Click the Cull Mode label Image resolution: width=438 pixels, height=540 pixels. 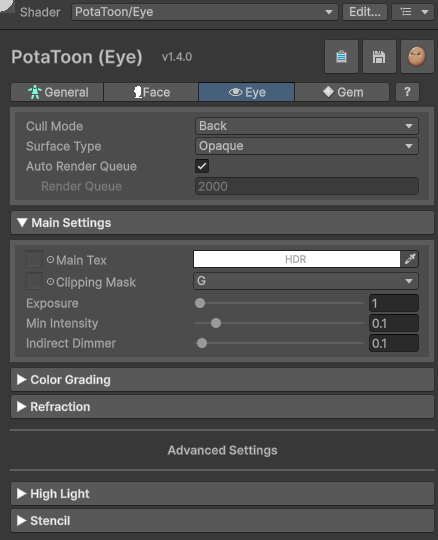tap(54, 126)
